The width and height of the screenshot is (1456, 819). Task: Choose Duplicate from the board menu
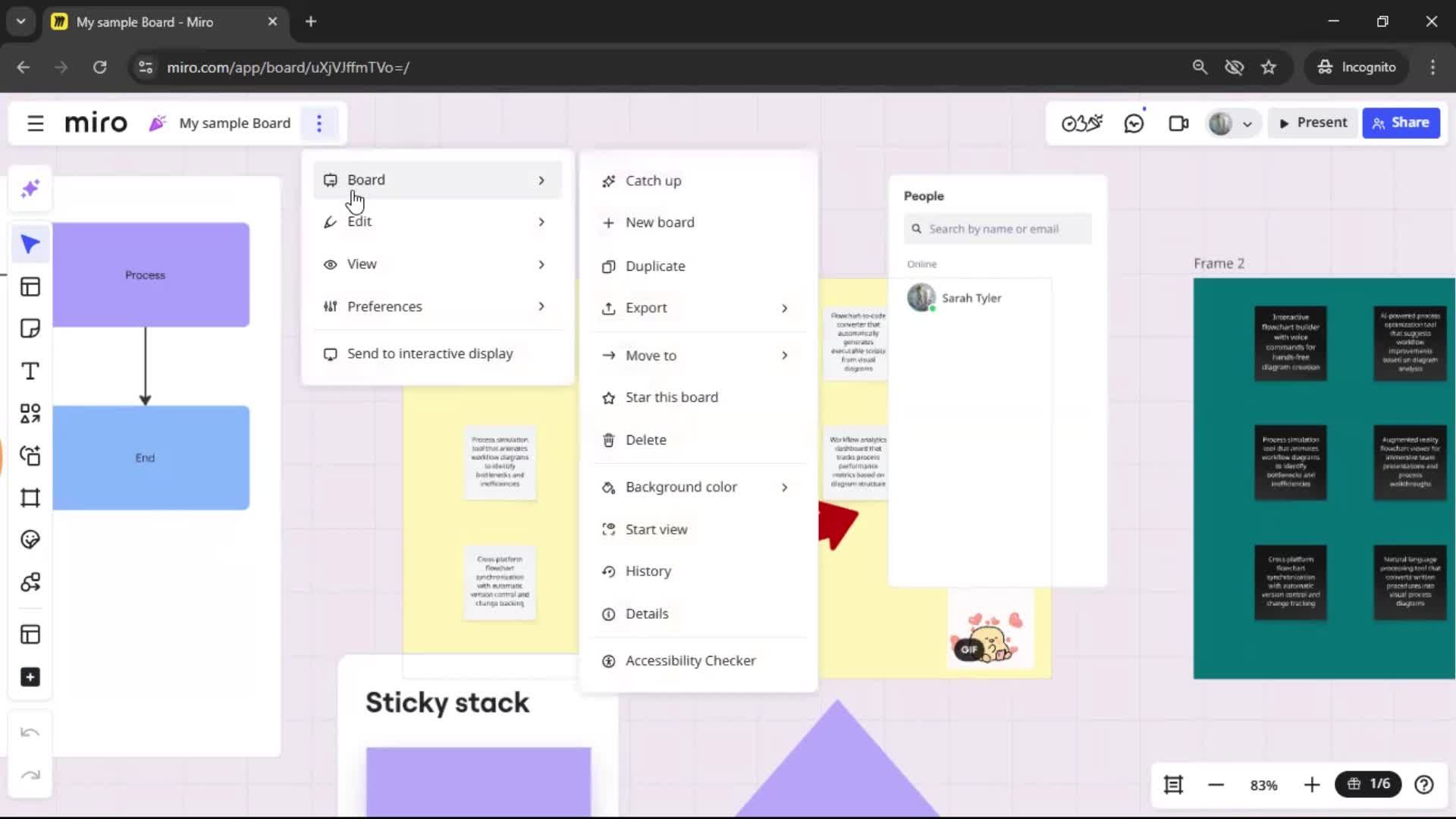[698, 266]
